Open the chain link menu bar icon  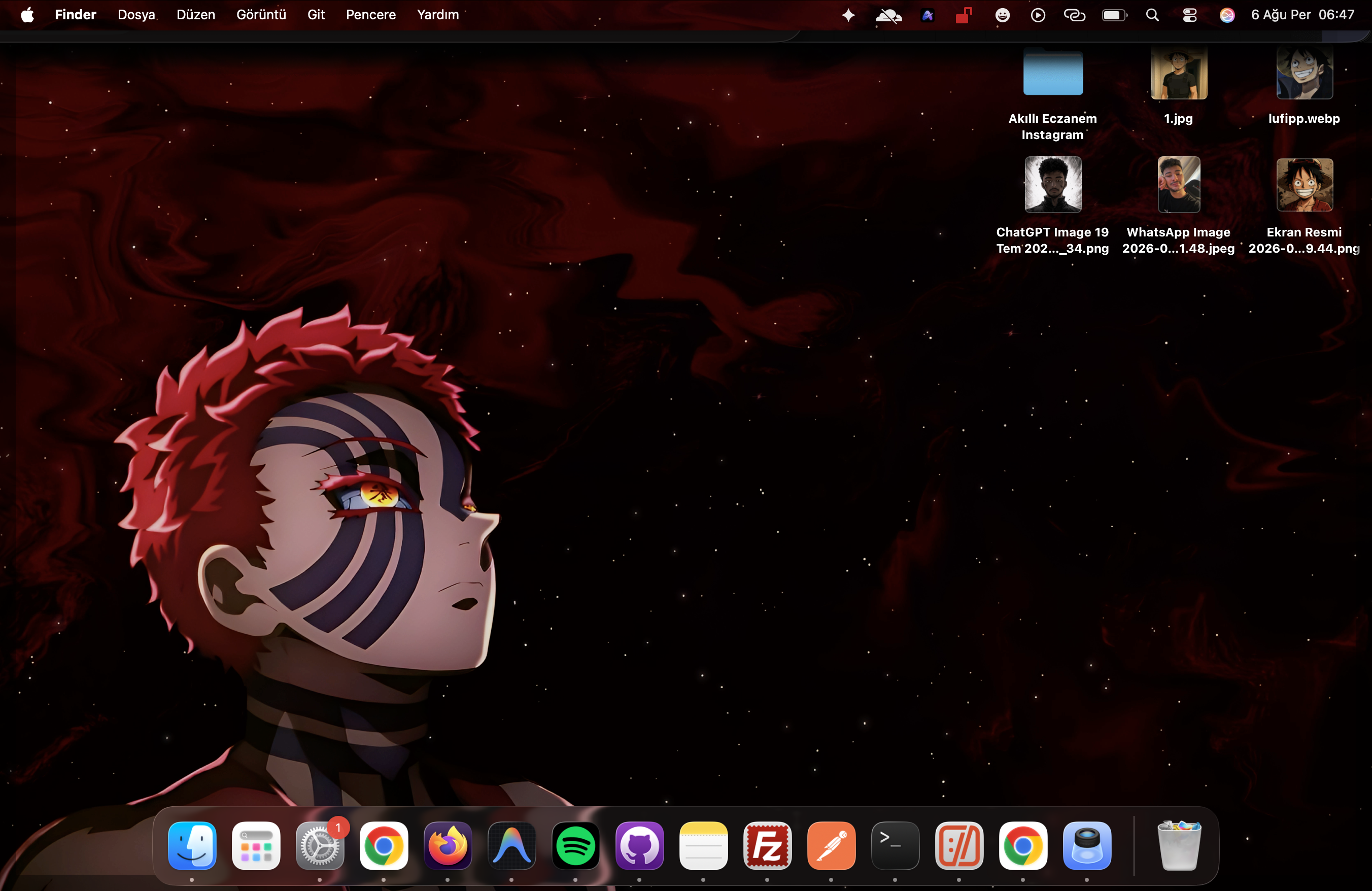(1075, 15)
